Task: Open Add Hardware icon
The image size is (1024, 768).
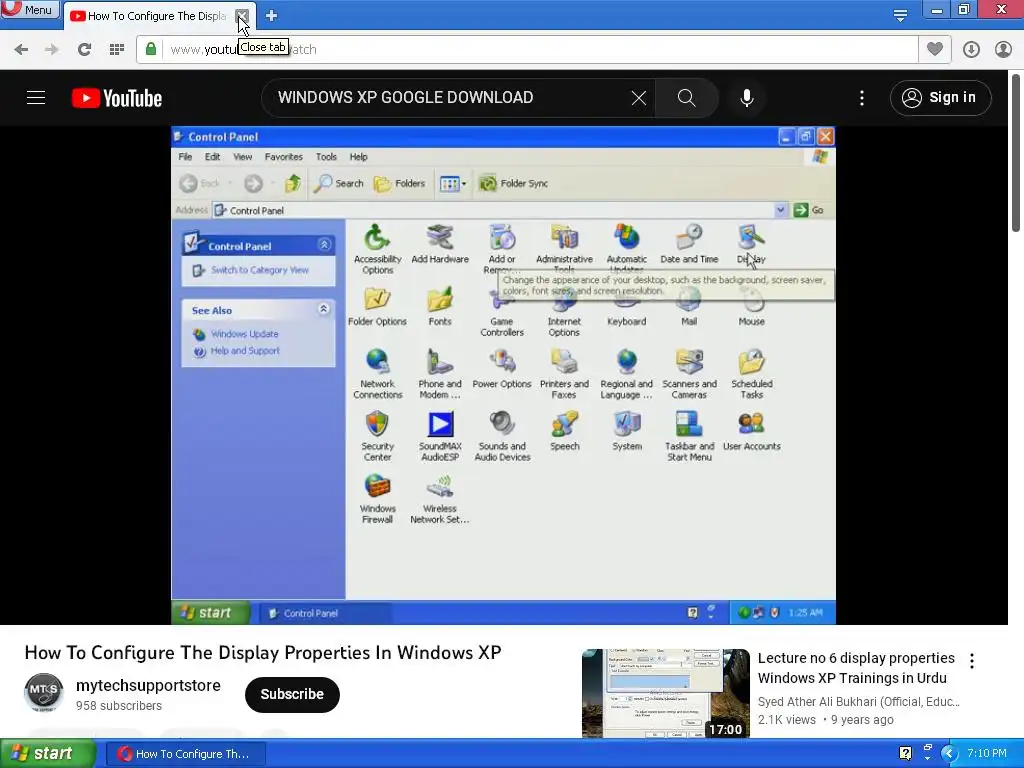Action: click(440, 244)
